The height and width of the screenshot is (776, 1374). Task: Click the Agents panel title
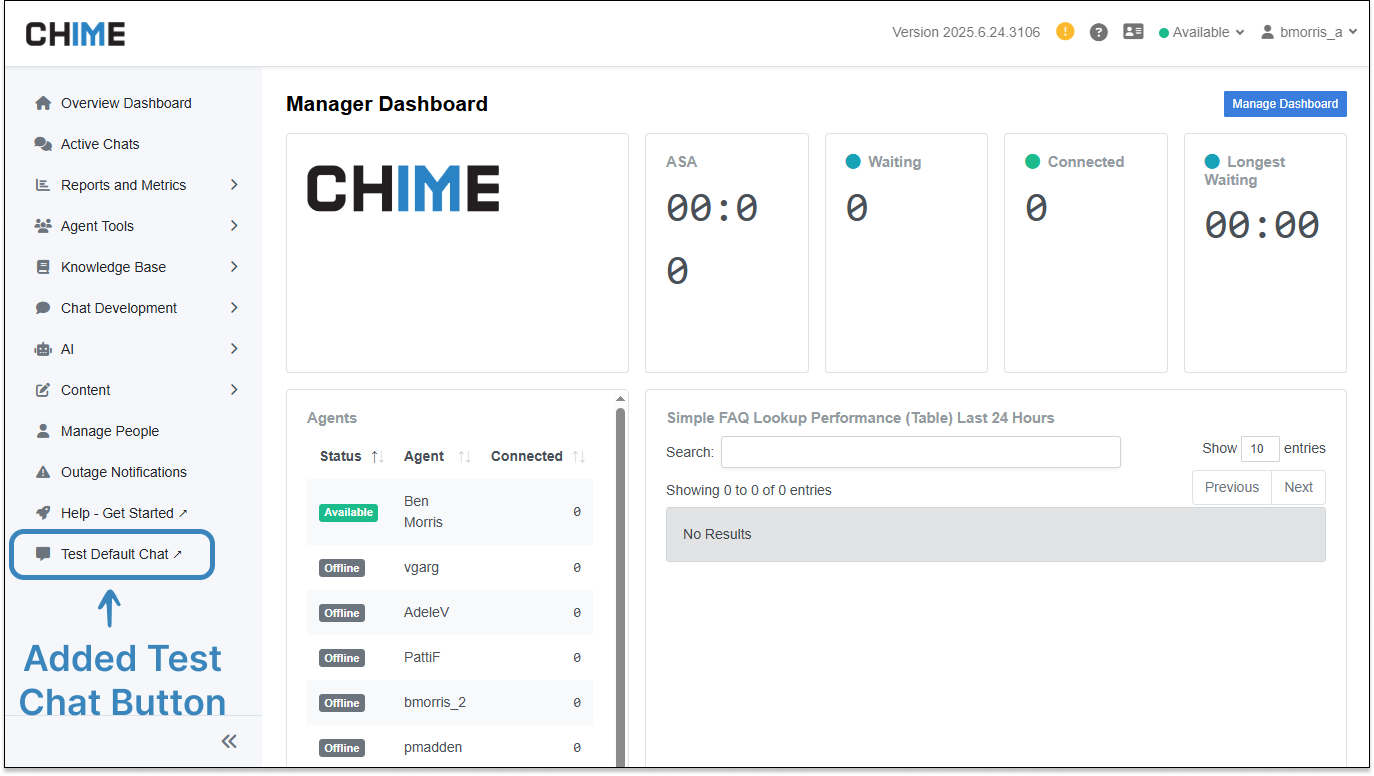(332, 418)
